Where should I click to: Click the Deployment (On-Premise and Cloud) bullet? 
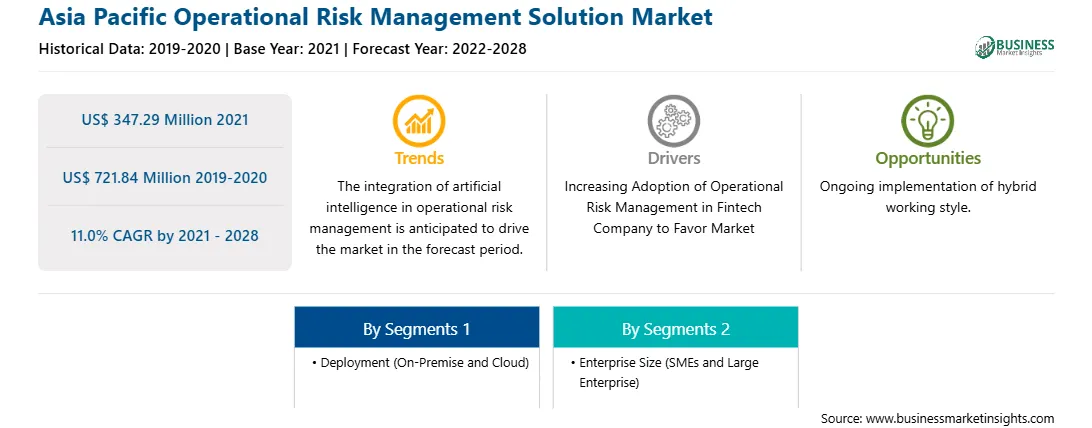pos(421,363)
